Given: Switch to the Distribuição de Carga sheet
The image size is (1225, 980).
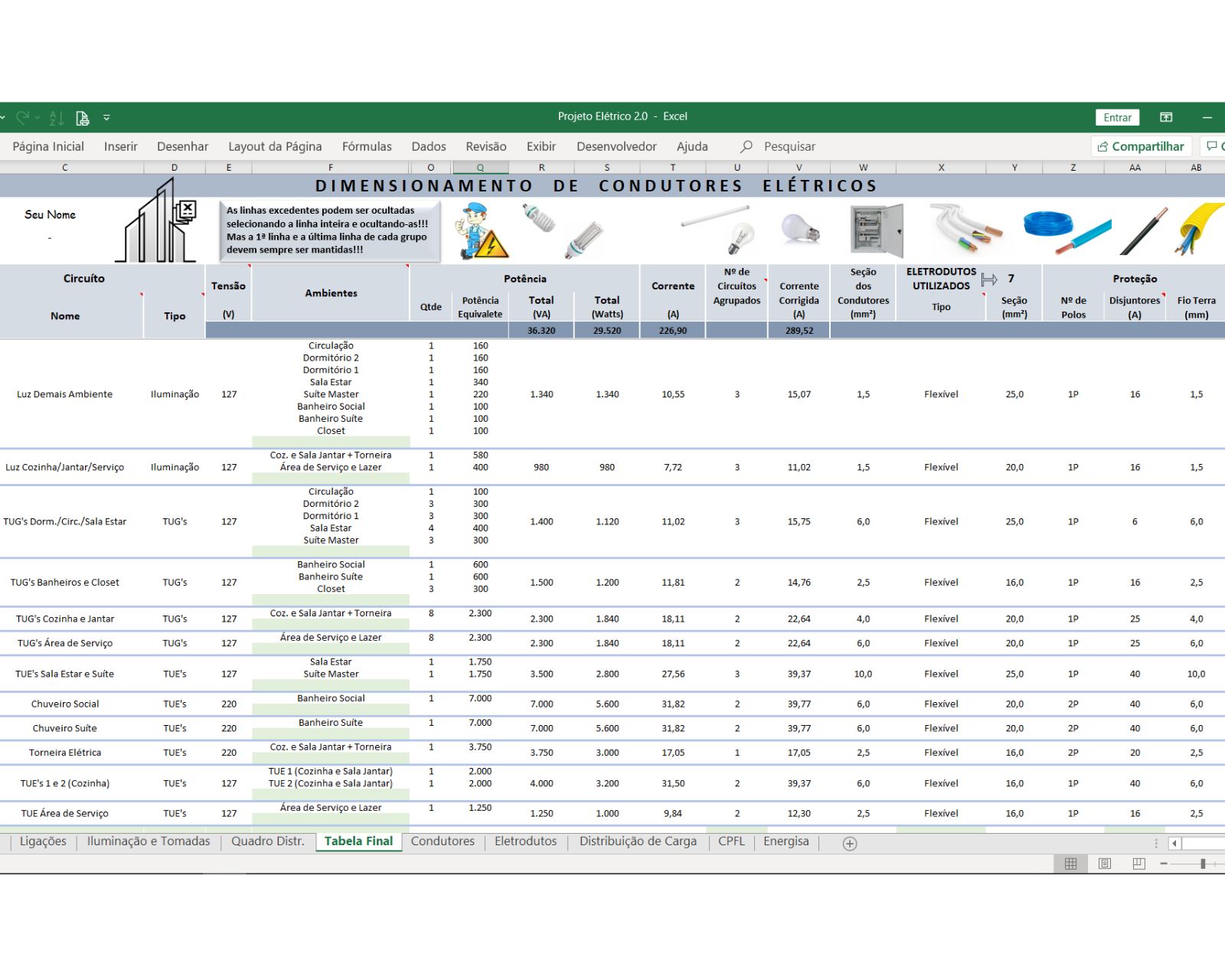Looking at the screenshot, I should click(x=638, y=841).
